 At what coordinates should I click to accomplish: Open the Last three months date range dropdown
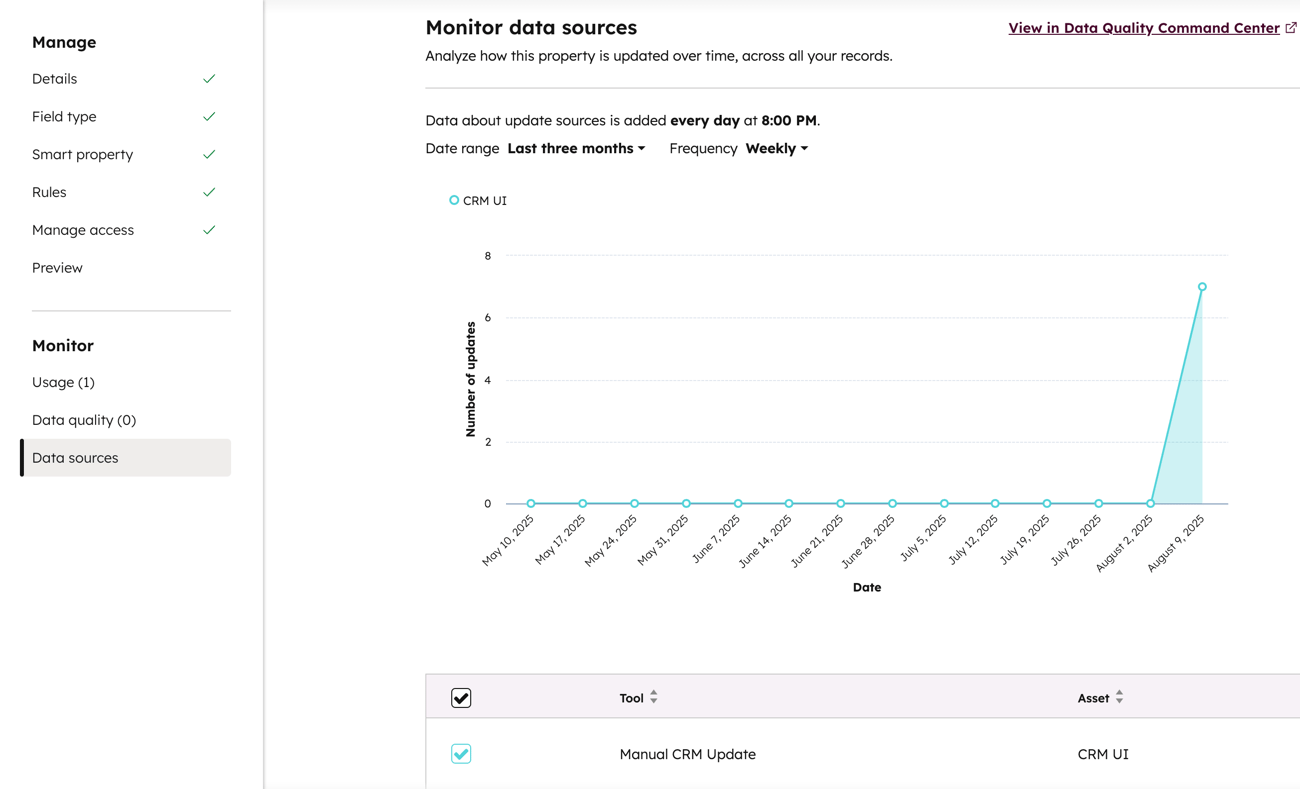576,149
